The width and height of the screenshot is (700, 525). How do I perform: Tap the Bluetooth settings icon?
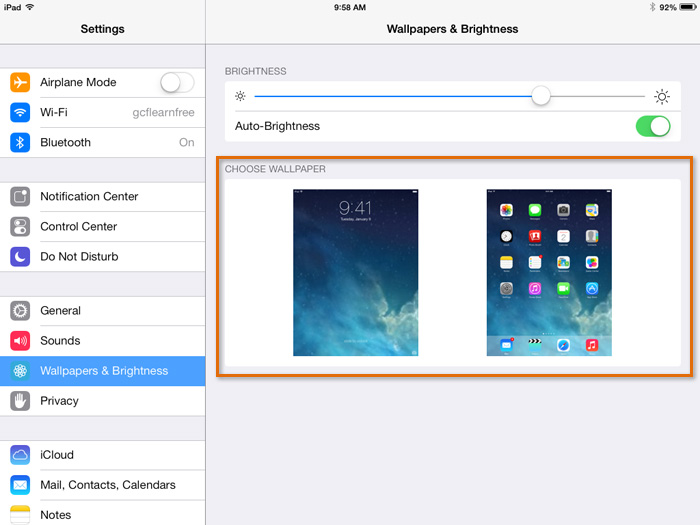click(x=20, y=142)
